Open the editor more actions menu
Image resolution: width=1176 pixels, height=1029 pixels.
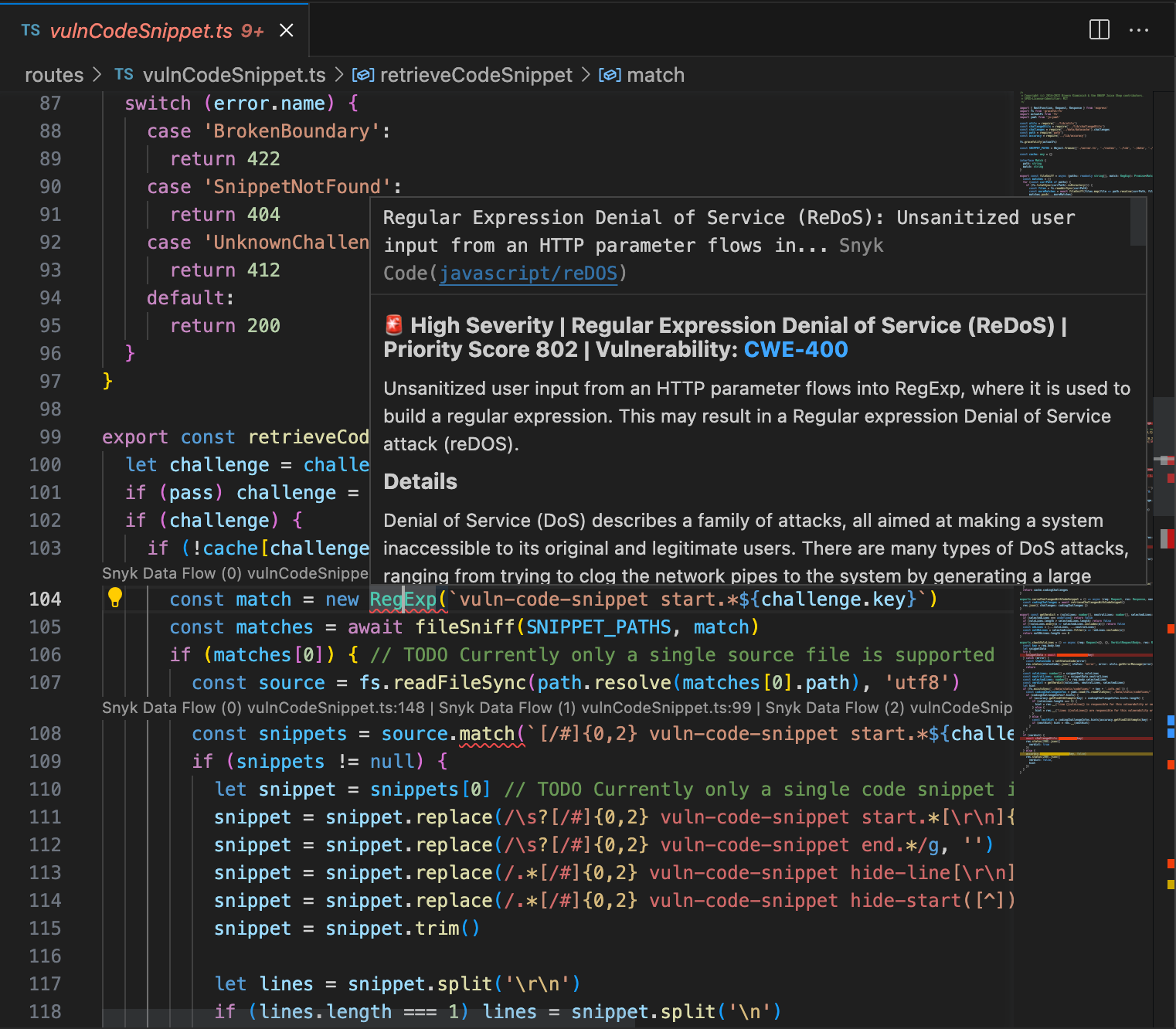click(1139, 30)
